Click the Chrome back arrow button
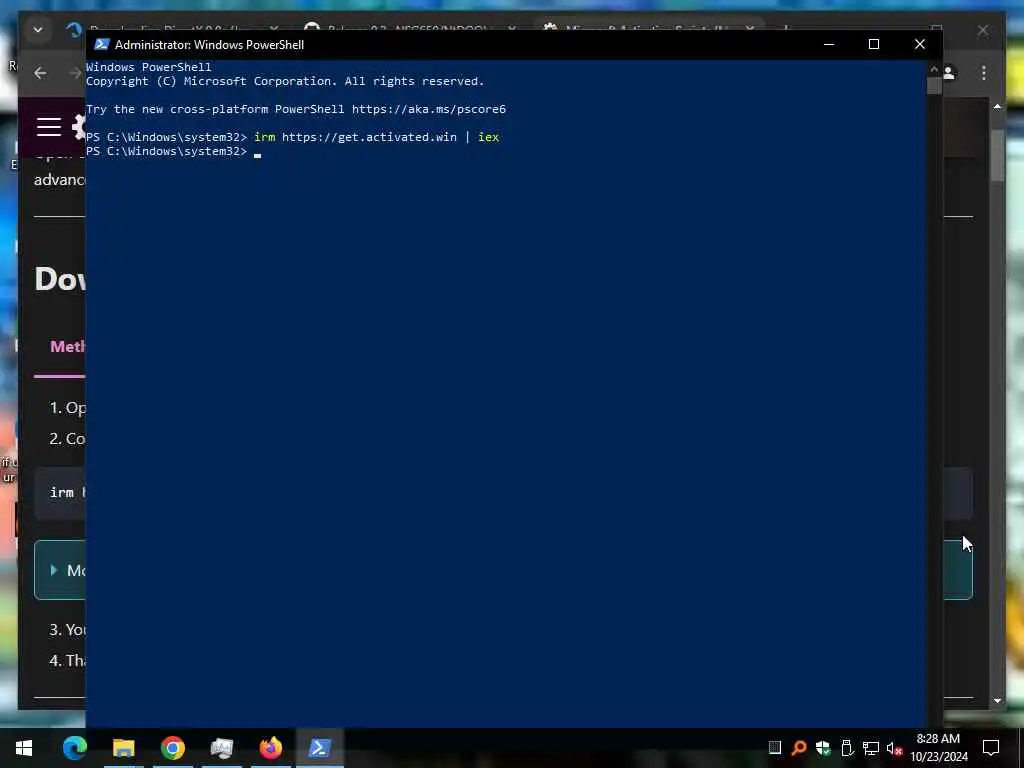This screenshot has width=1024, height=768. (x=40, y=73)
